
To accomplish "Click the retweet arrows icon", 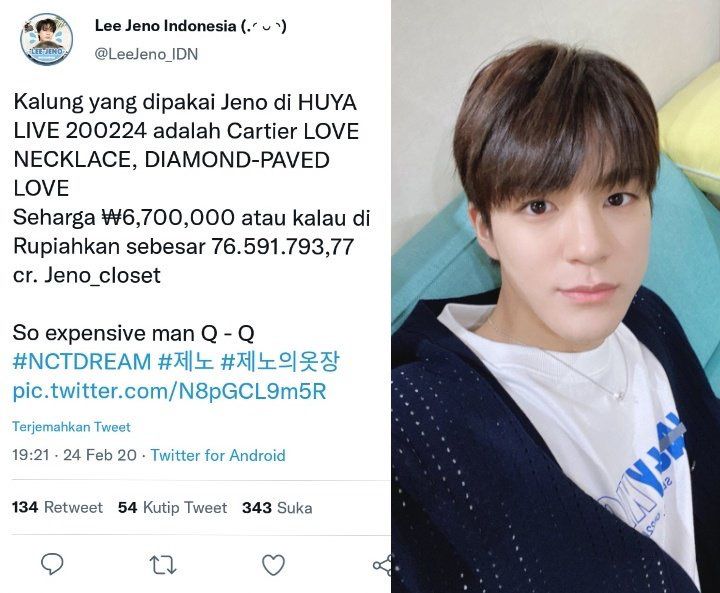I will click(x=163, y=565).
